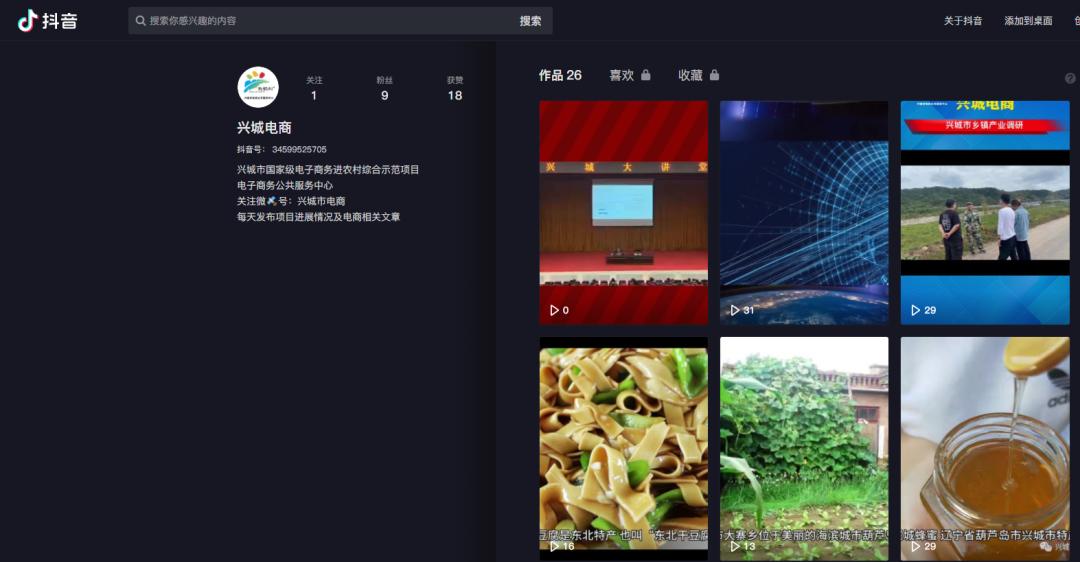Open the dried tofu noodles video

(x=623, y=448)
